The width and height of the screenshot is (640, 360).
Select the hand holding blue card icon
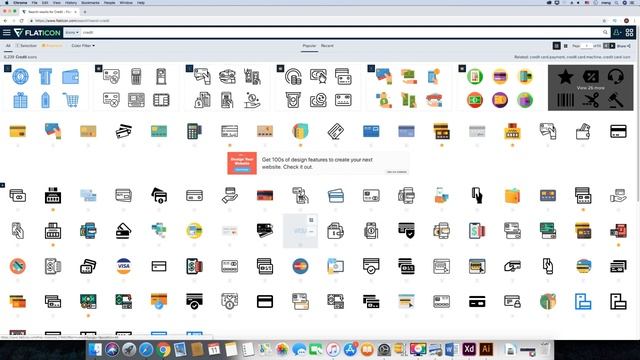coord(53,131)
